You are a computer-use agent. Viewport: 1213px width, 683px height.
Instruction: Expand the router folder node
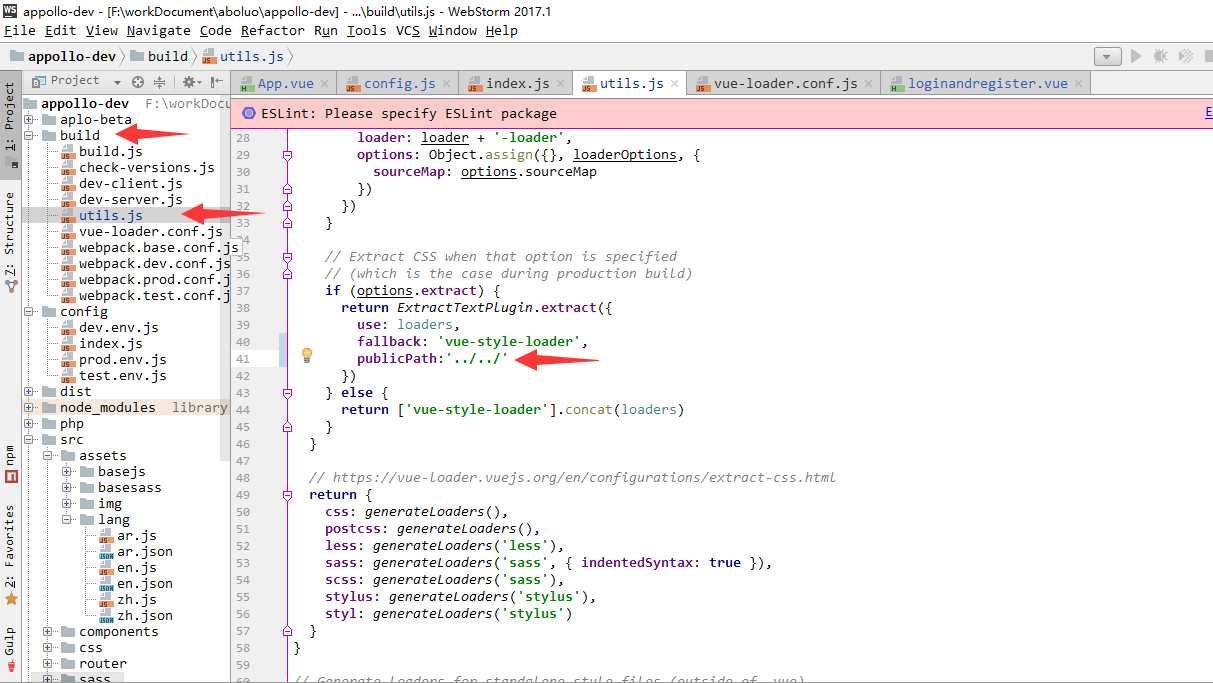coord(48,664)
